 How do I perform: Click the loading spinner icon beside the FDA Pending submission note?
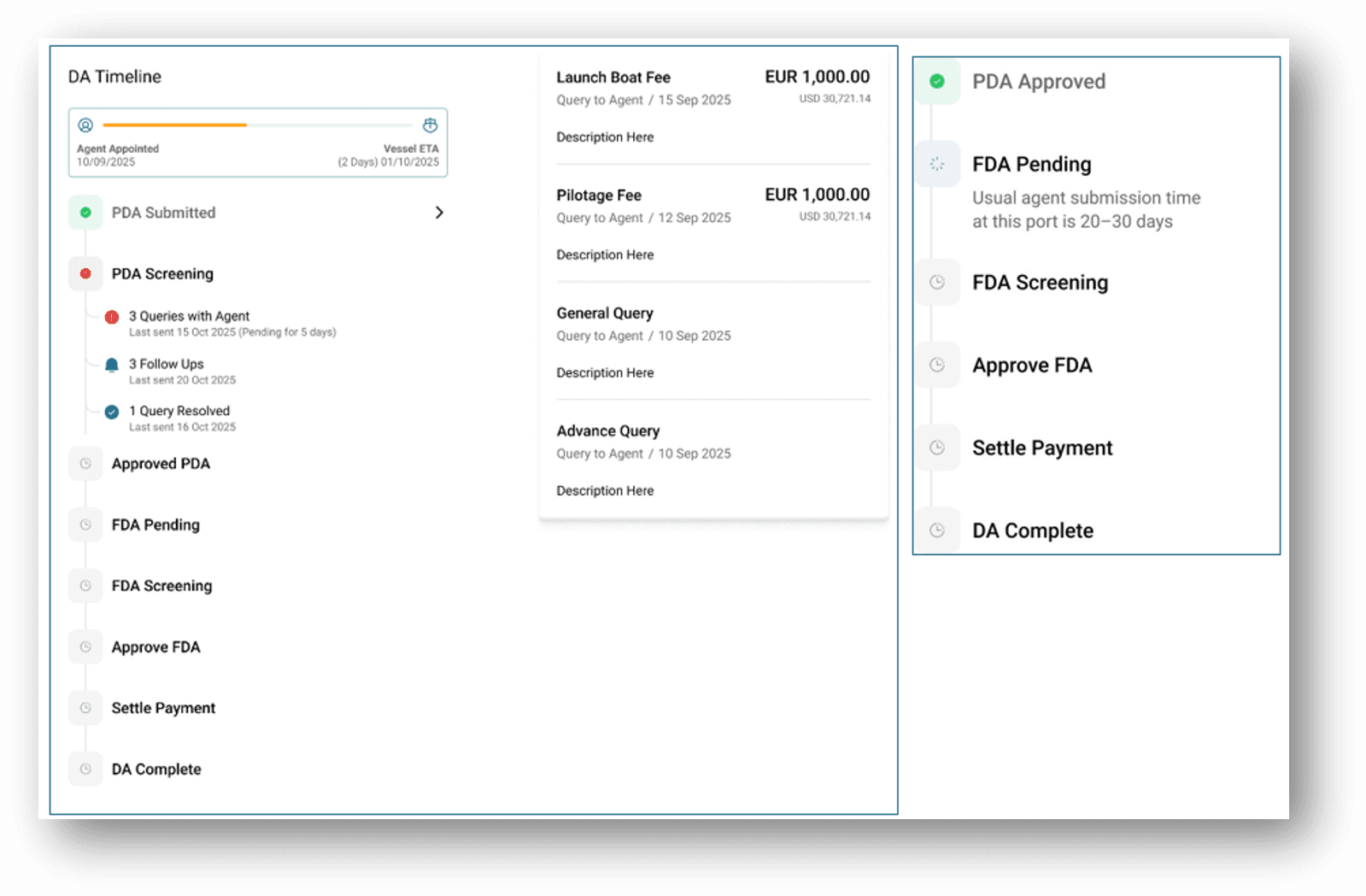tap(937, 164)
